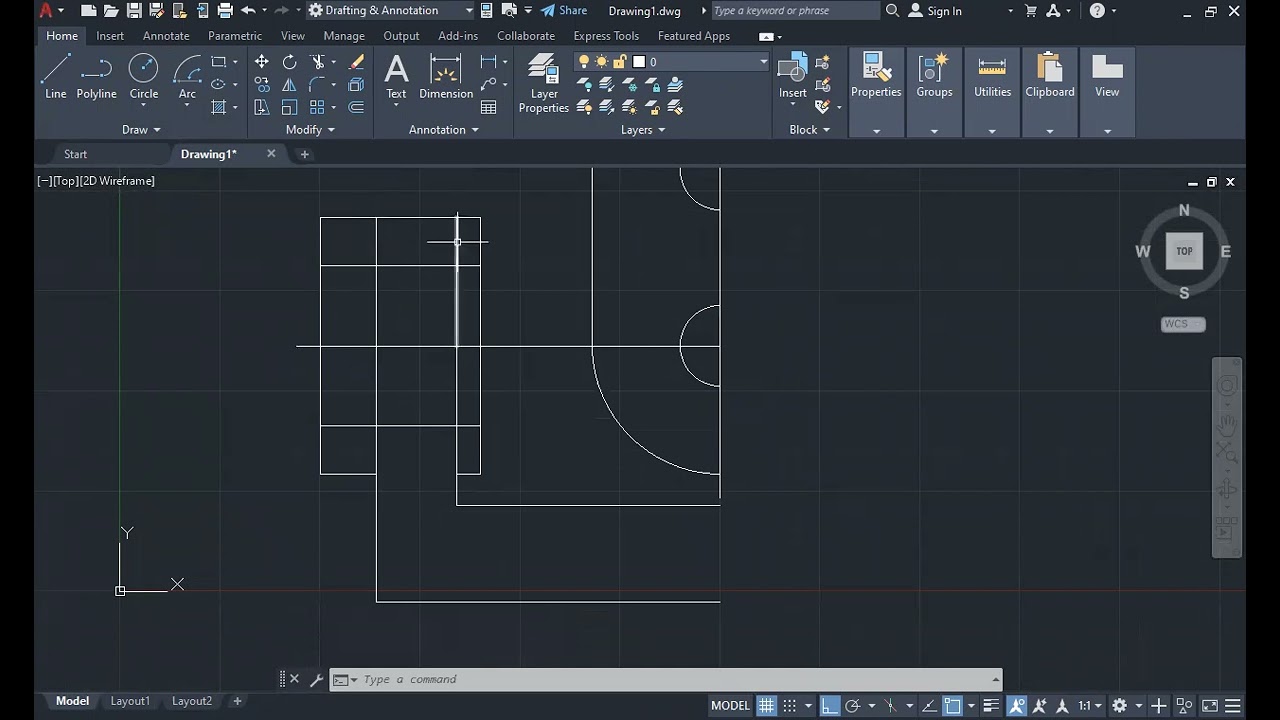1280x720 pixels.
Task: Toggle object snap in status bar
Action: [952, 705]
